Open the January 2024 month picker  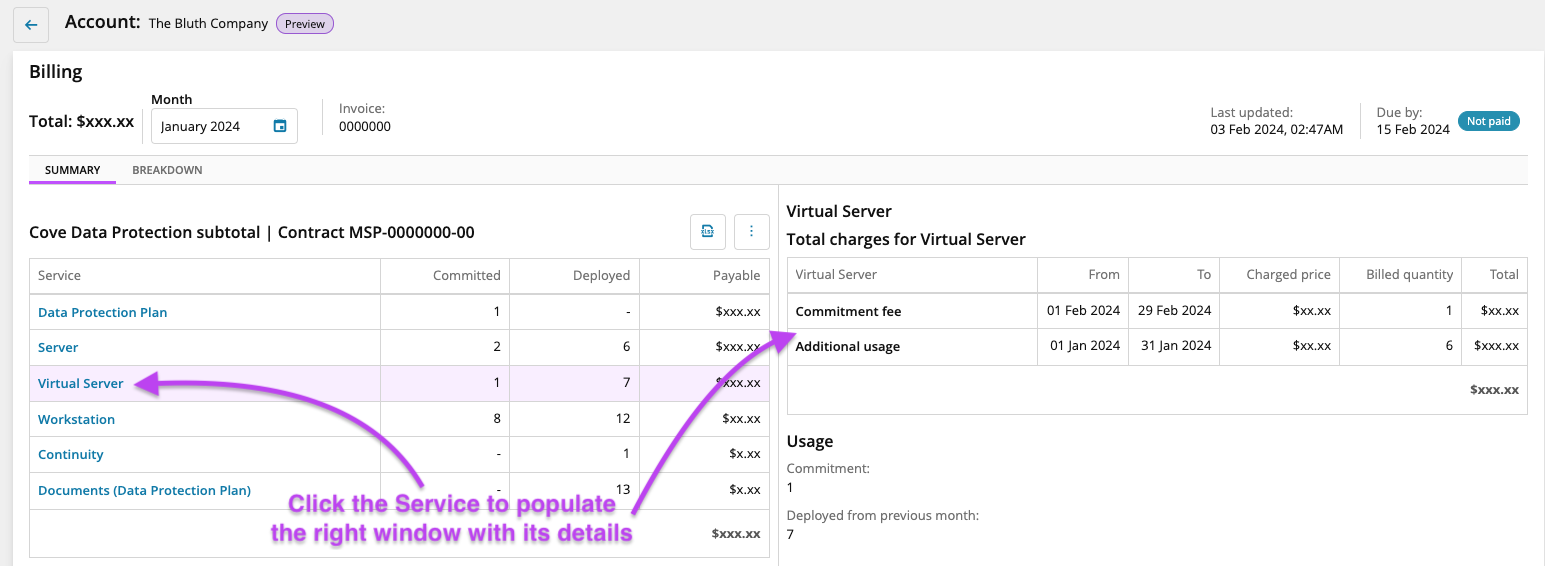click(212, 126)
